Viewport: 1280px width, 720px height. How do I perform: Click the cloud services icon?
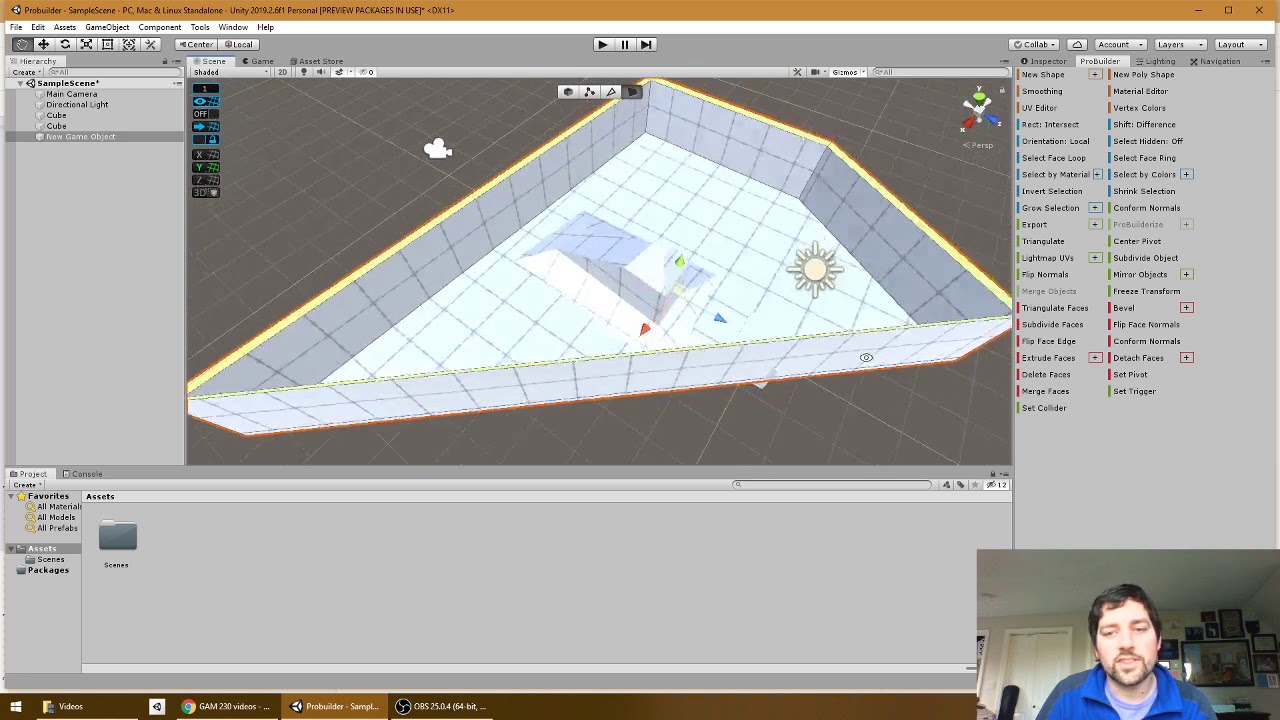coord(1077,44)
